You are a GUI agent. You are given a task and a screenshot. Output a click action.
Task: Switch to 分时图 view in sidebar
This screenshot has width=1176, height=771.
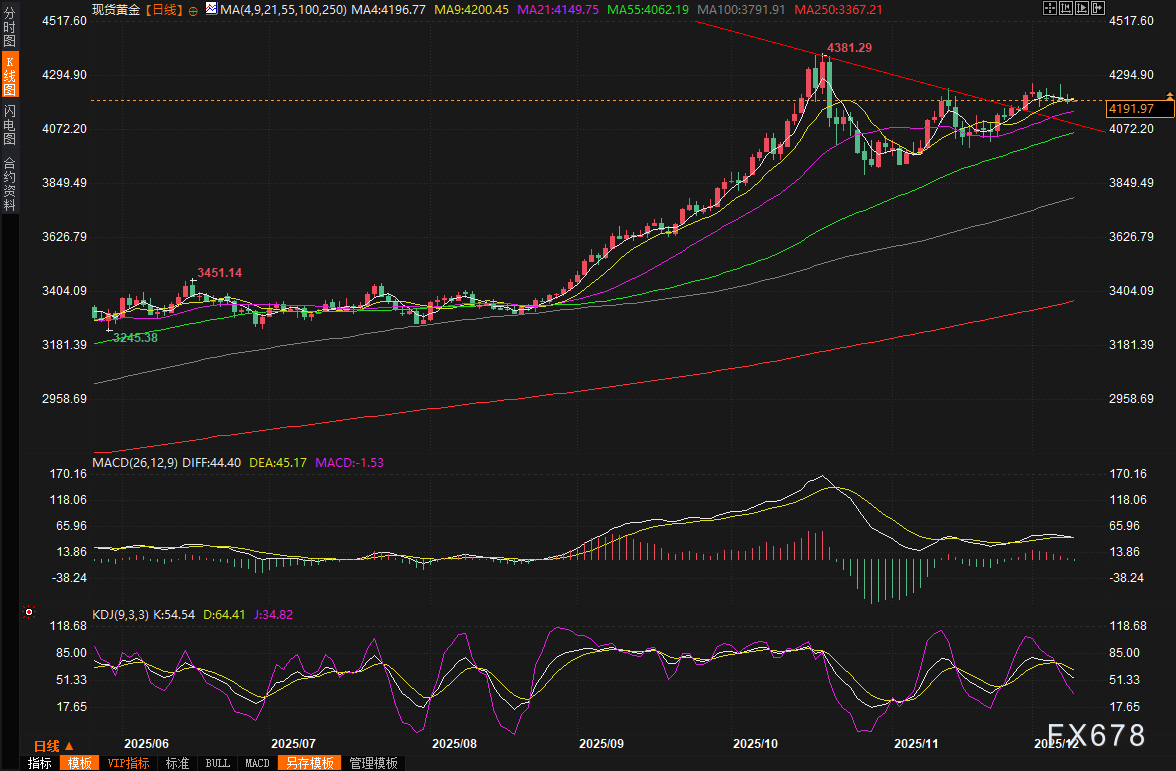click(x=10, y=27)
